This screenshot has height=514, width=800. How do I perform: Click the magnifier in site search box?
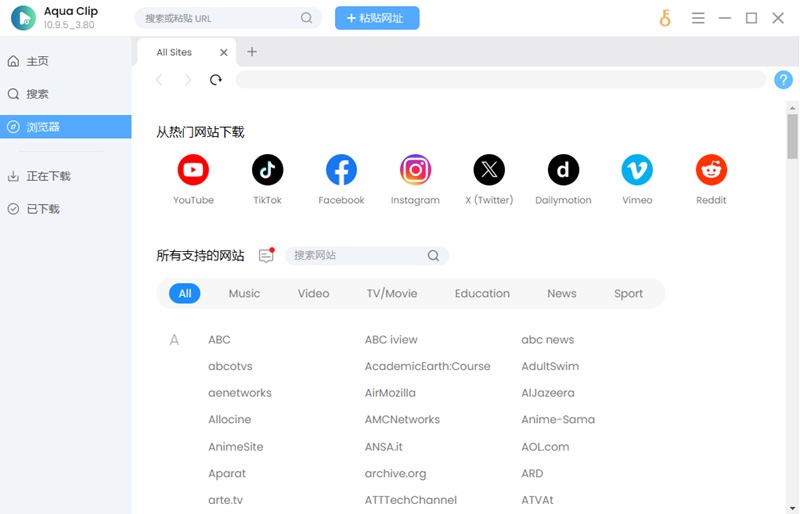pyautogui.click(x=433, y=255)
